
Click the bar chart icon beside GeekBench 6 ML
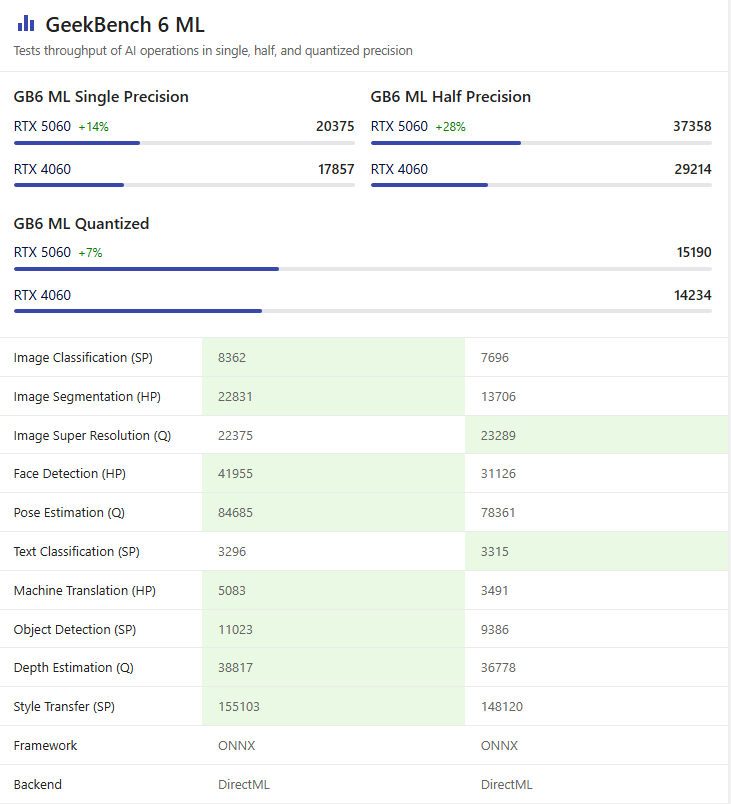click(x=26, y=24)
